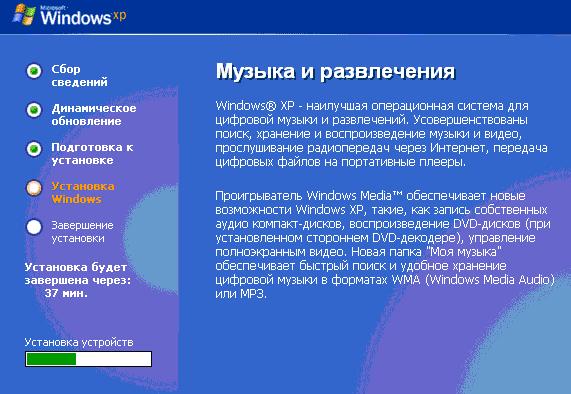
Task: Click the device installation progress bar
Action: [88, 359]
